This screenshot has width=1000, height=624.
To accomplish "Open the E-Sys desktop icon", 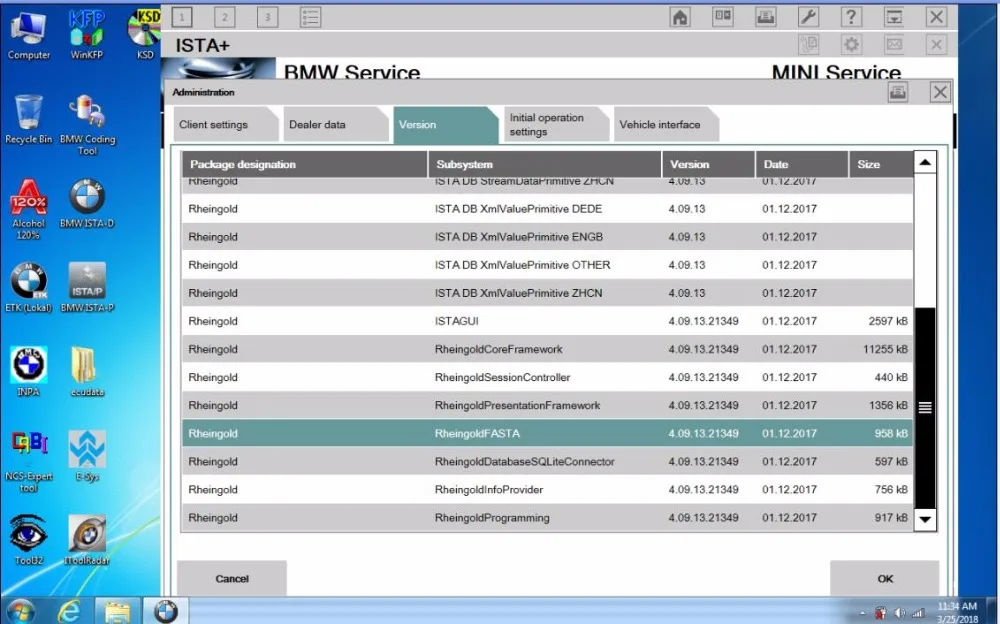I will click(x=87, y=456).
